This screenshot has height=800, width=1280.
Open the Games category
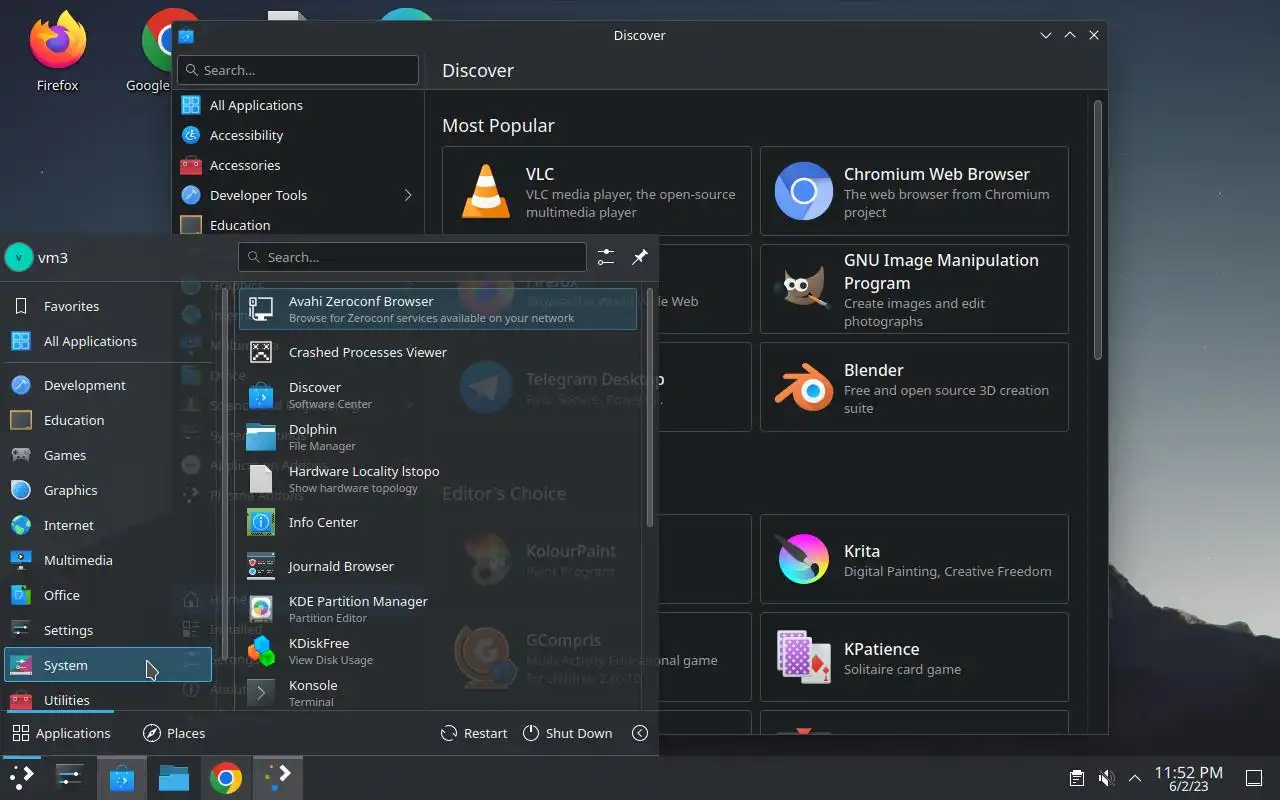point(108,455)
